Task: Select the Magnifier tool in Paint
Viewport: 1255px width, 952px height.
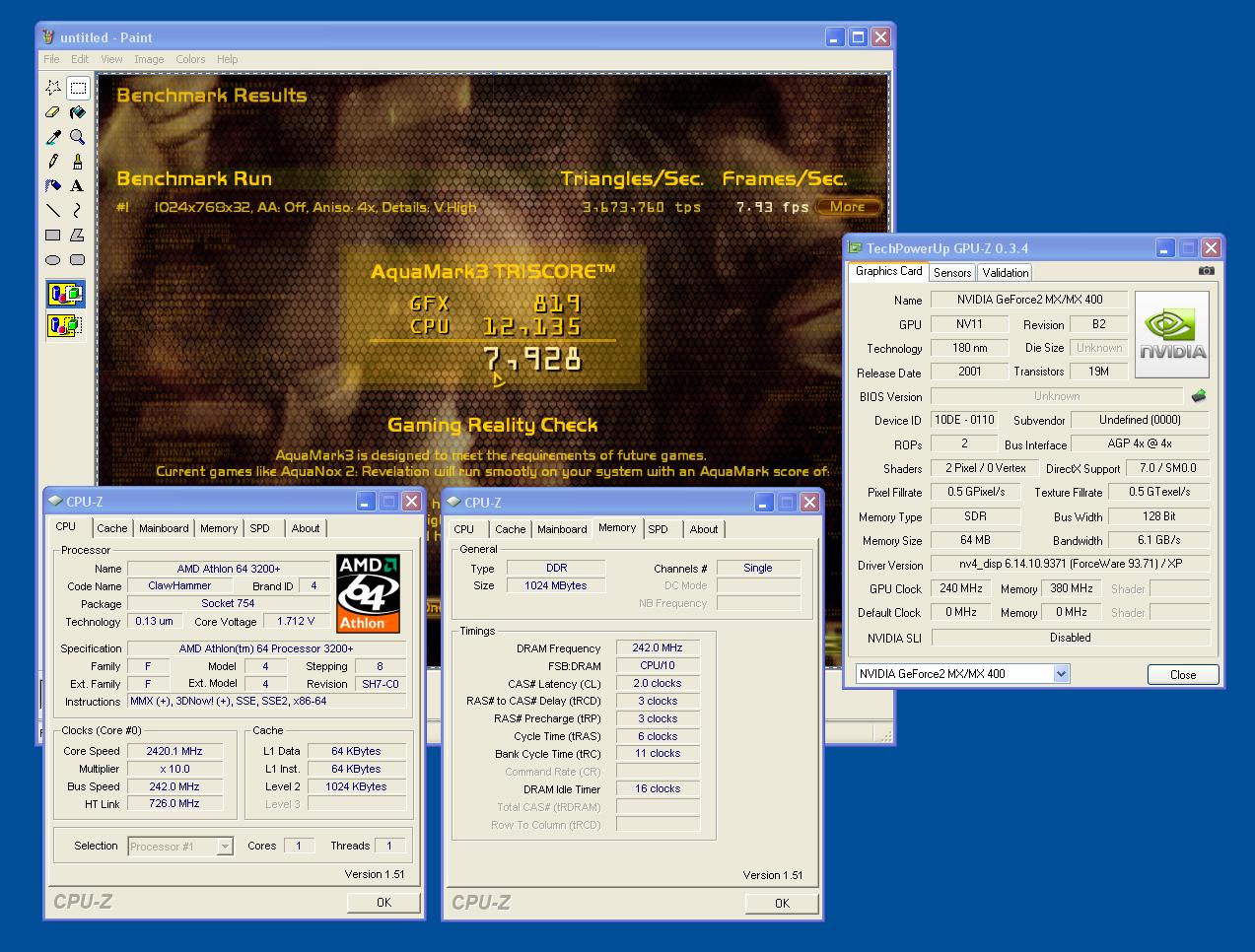Action: pos(78,137)
